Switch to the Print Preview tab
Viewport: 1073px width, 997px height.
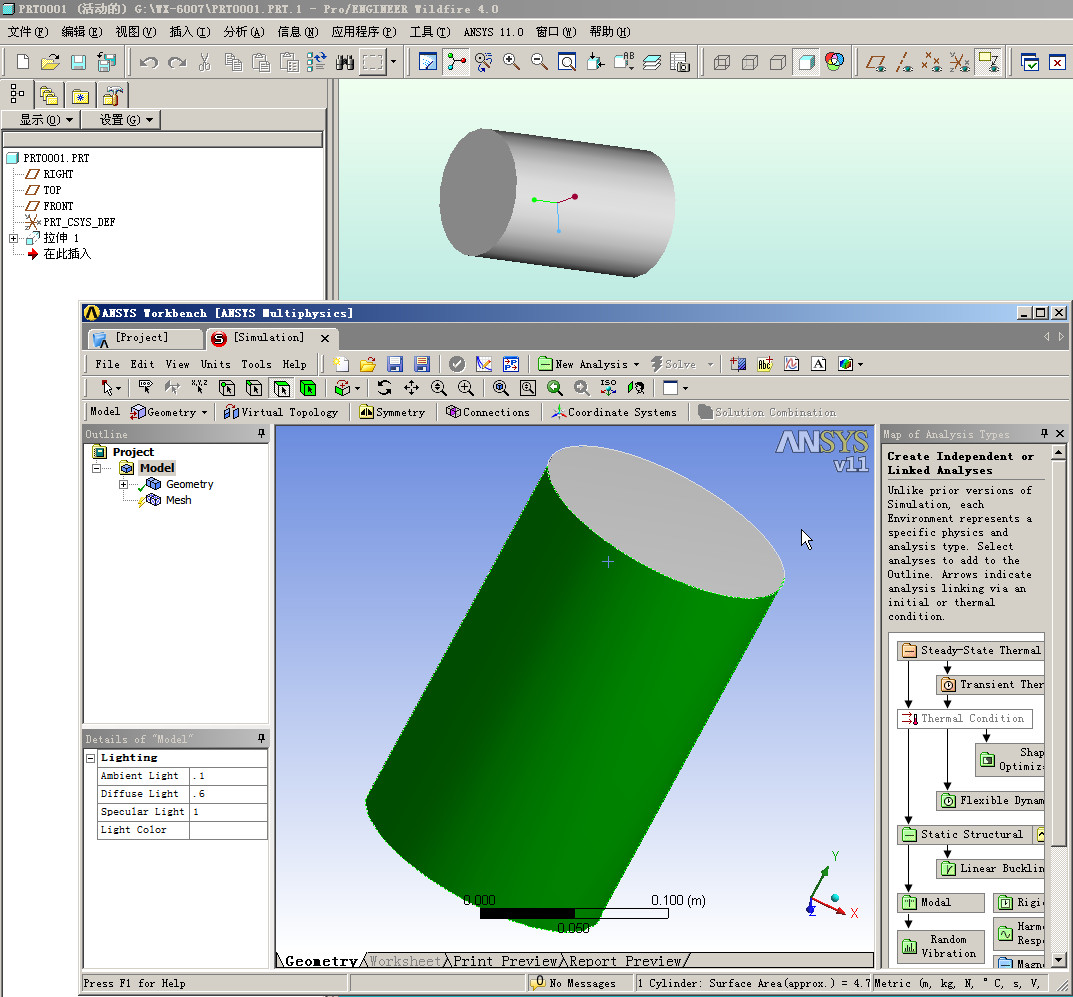[x=505, y=961]
